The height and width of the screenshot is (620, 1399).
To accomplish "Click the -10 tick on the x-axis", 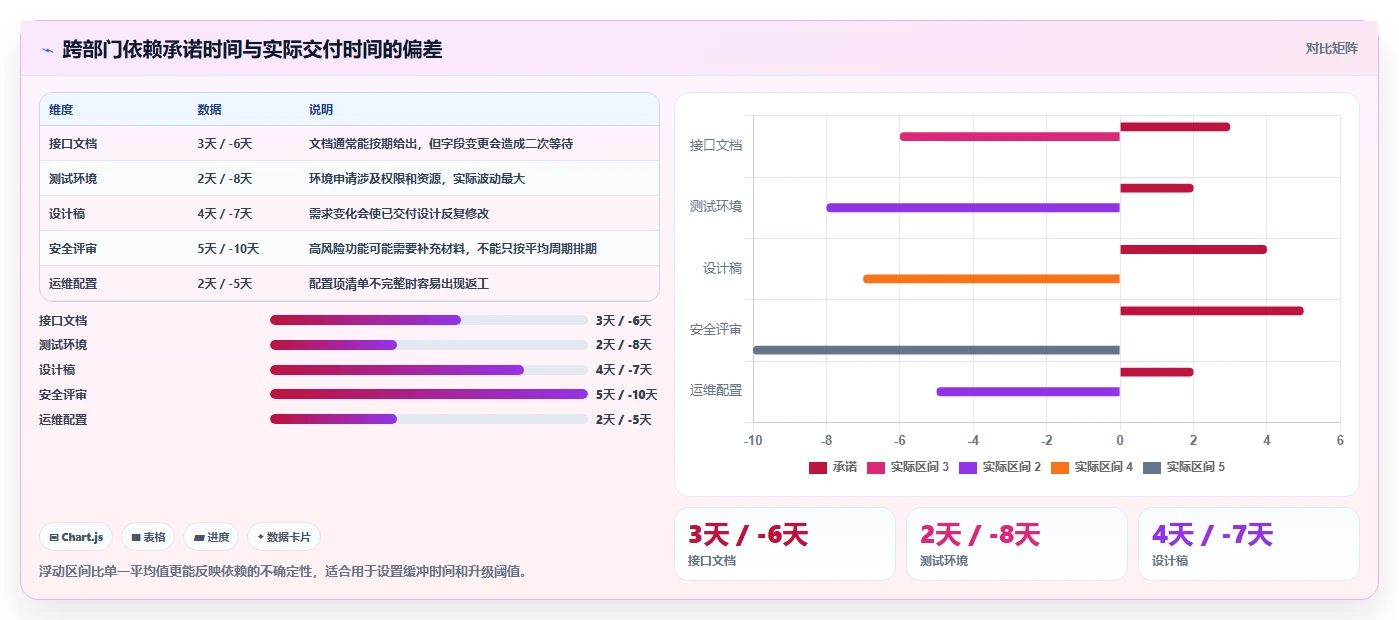I will [753, 440].
